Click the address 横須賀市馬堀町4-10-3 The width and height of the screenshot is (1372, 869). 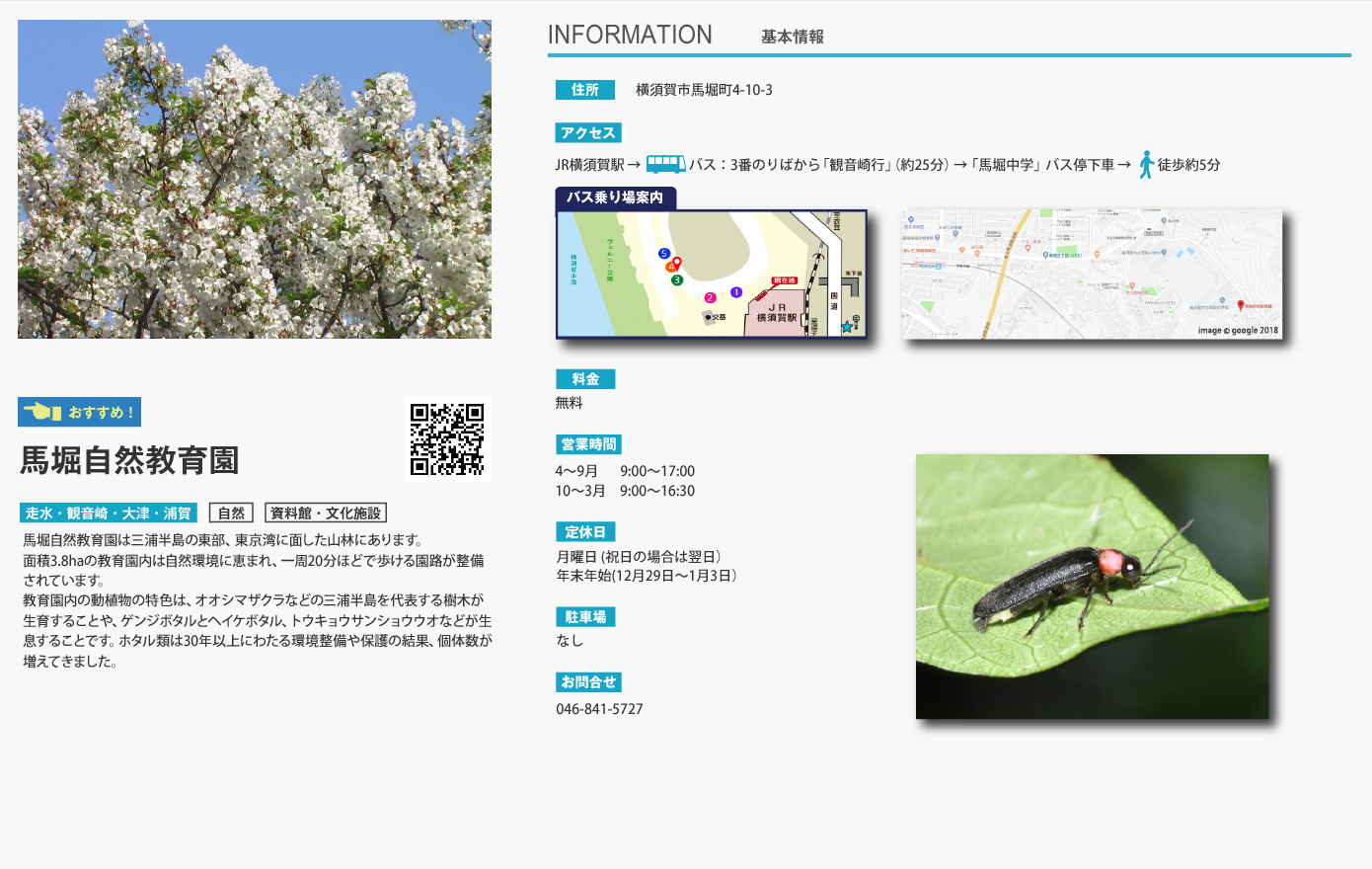[704, 90]
